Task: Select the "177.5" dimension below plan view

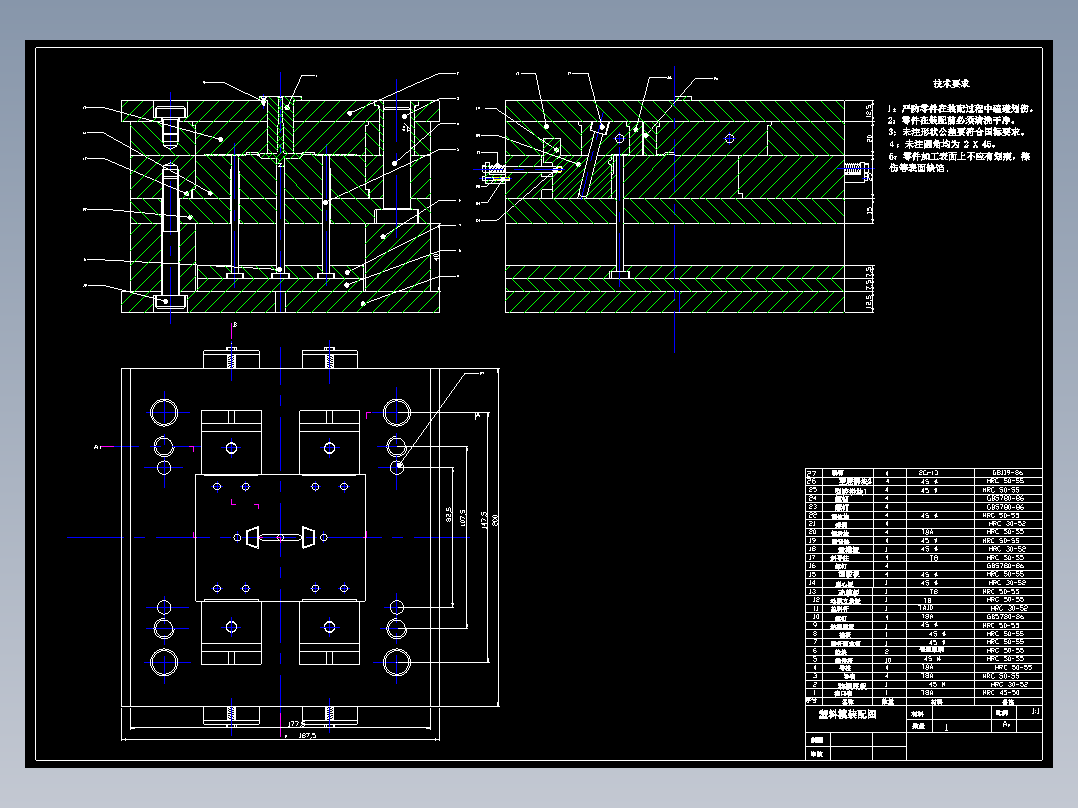Action: coord(296,724)
